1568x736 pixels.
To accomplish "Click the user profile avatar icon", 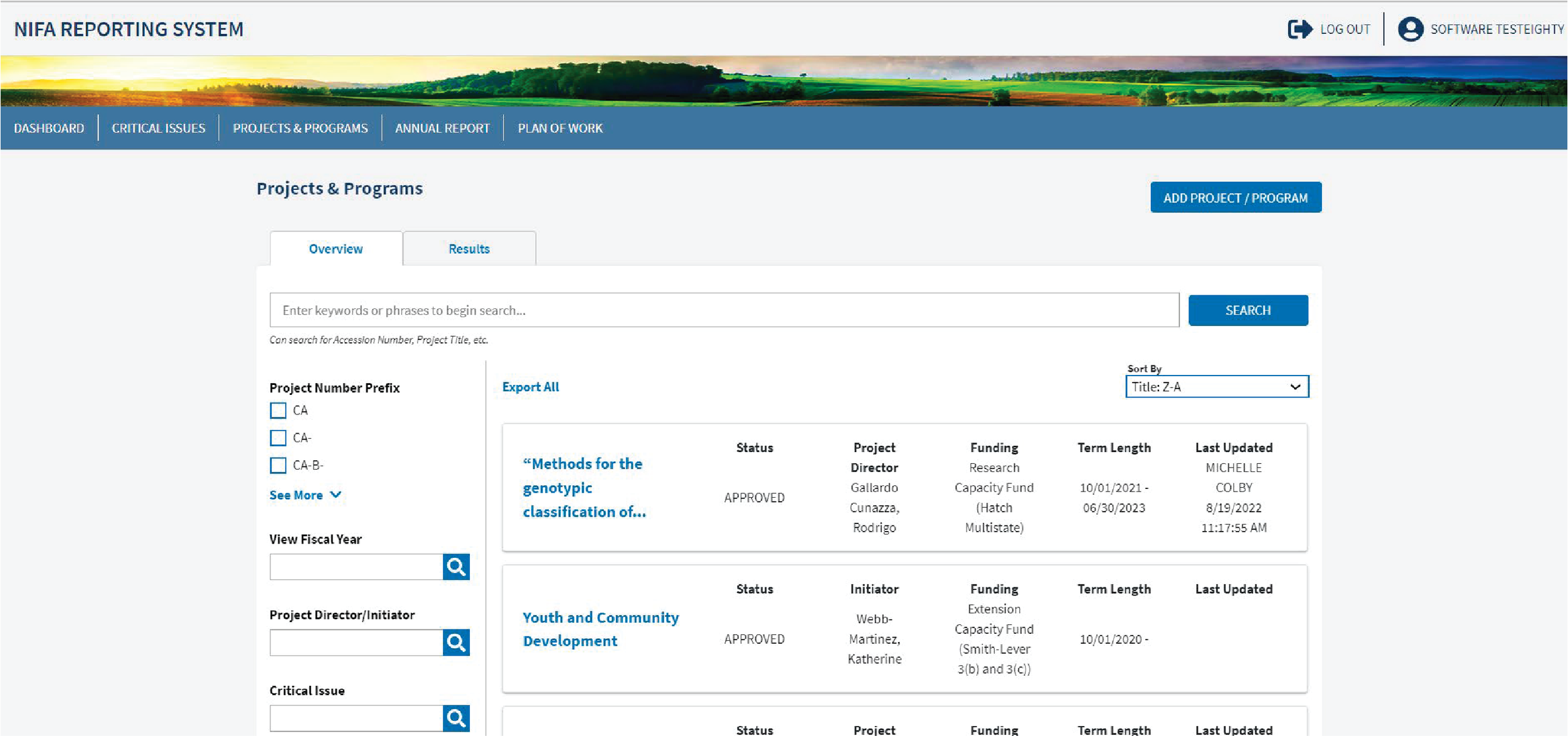I will coord(1410,29).
